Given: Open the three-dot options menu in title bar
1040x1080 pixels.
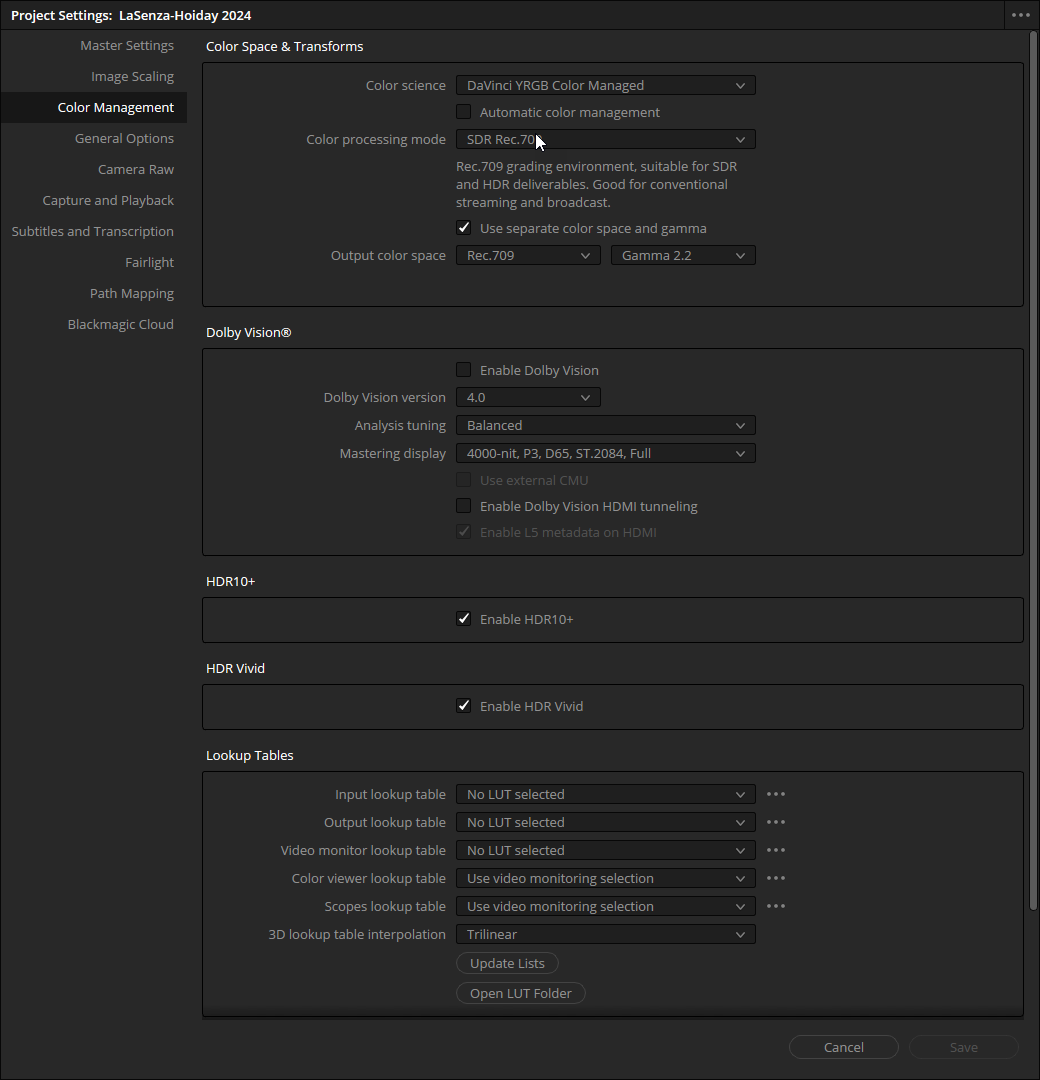Looking at the screenshot, I should click(x=1021, y=15).
